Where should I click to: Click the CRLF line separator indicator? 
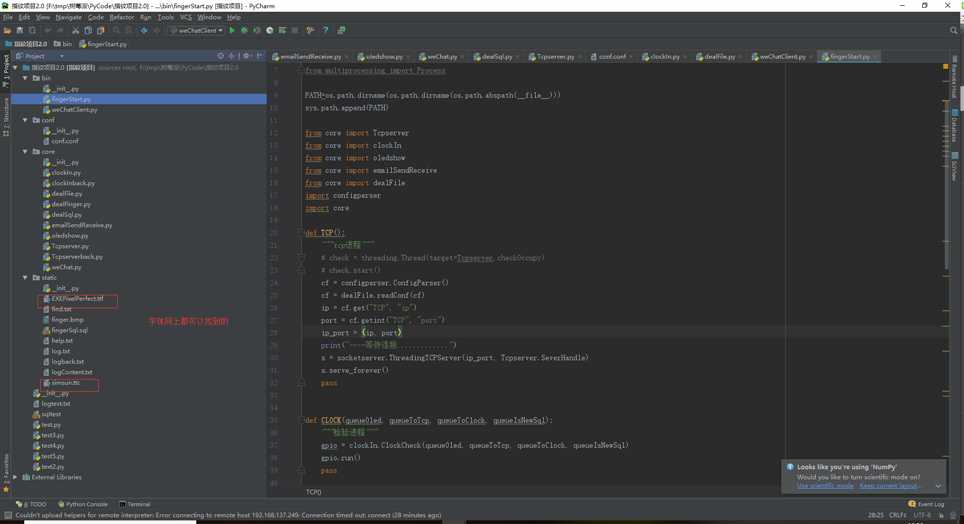pyautogui.click(x=898, y=515)
